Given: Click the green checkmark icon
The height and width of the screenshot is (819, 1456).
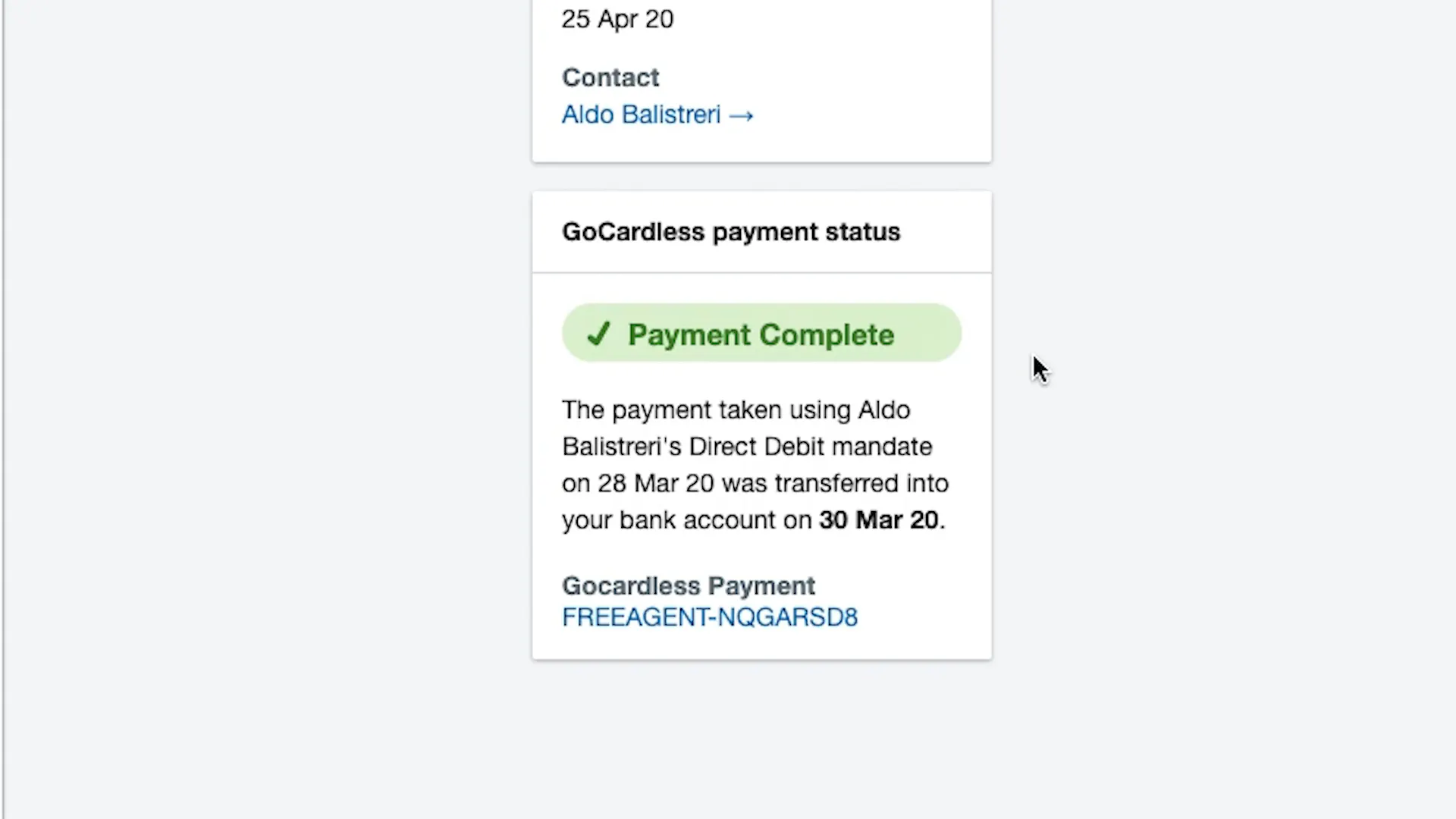Looking at the screenshot, I should pyautogui.click(x=598, y=334).
